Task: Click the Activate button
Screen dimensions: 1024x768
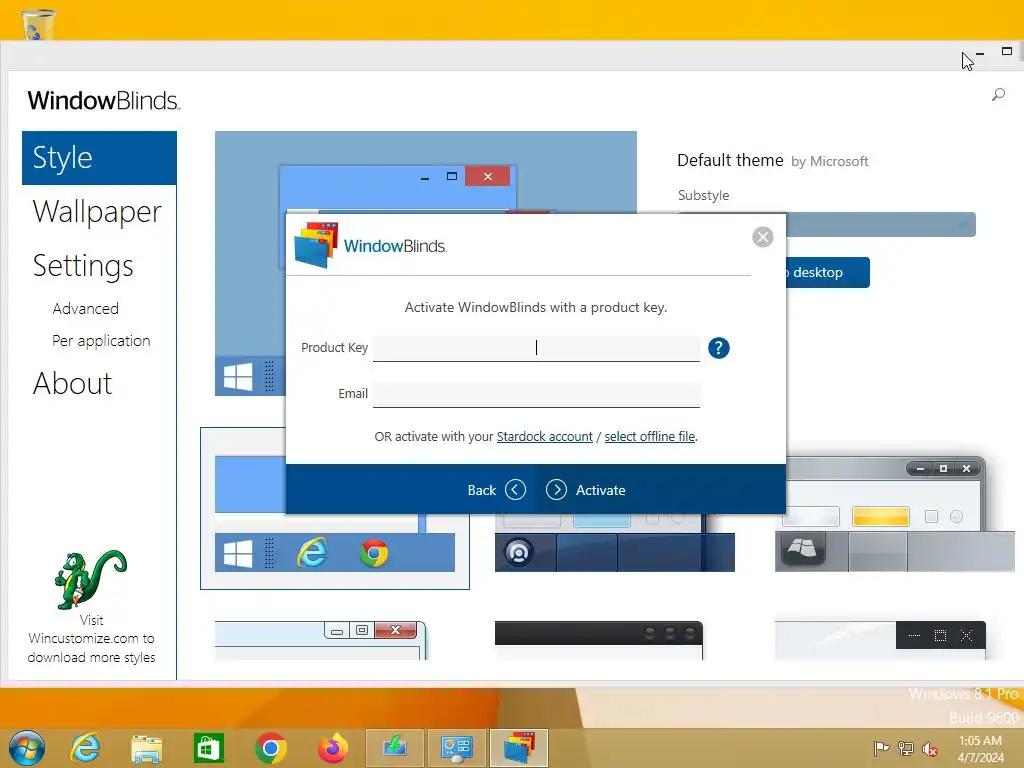Action: coord(586,490)
